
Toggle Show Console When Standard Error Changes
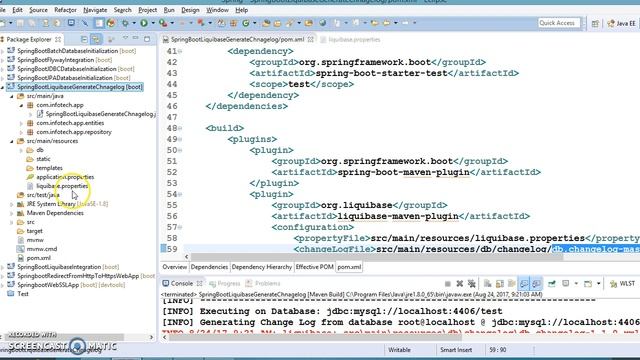click(x=536, y=284)
